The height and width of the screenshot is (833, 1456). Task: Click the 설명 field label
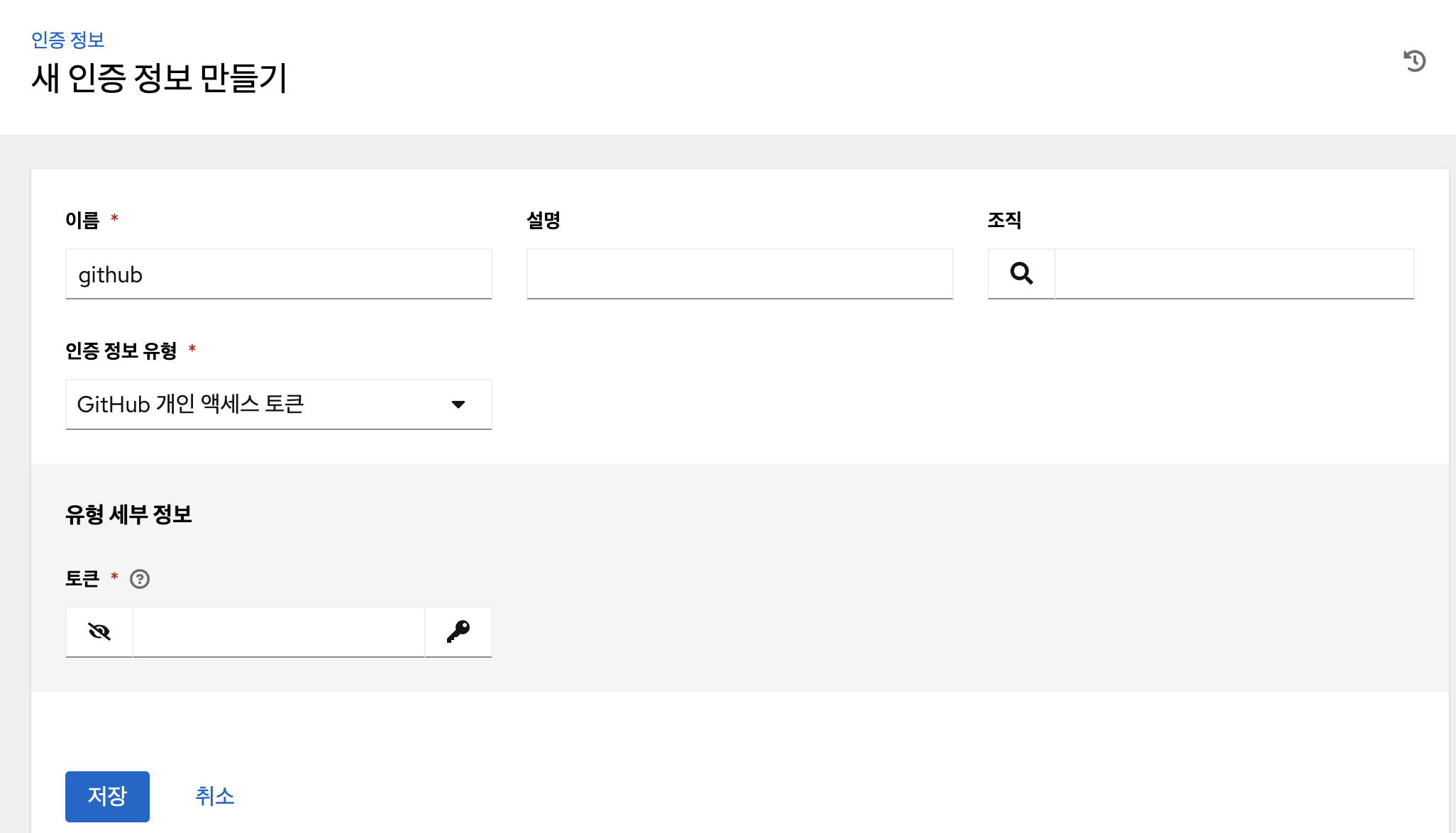(x=544, y=220)
